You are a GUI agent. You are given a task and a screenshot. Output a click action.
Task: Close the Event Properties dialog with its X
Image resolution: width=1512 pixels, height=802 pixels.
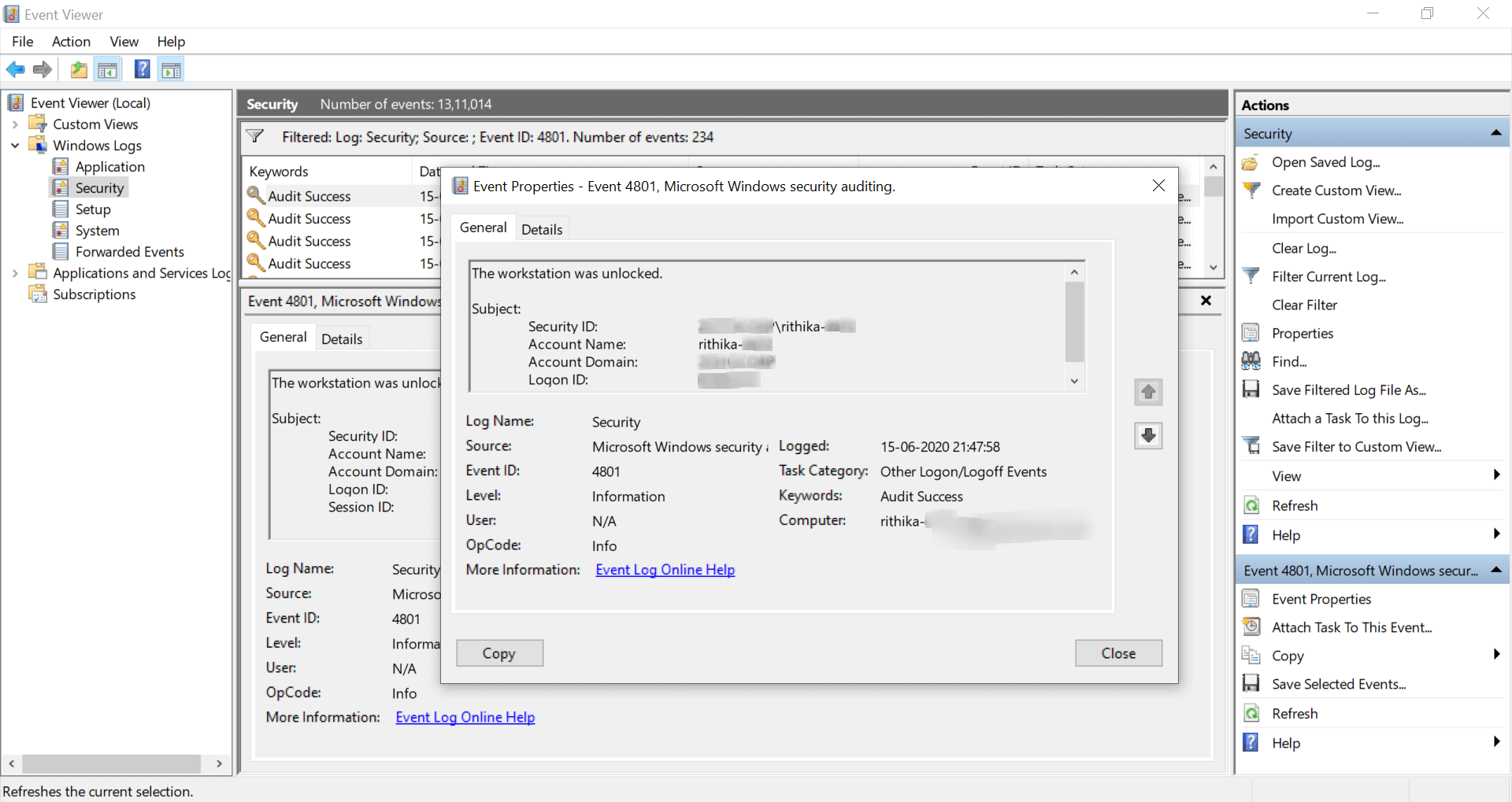click(1158, 186)
